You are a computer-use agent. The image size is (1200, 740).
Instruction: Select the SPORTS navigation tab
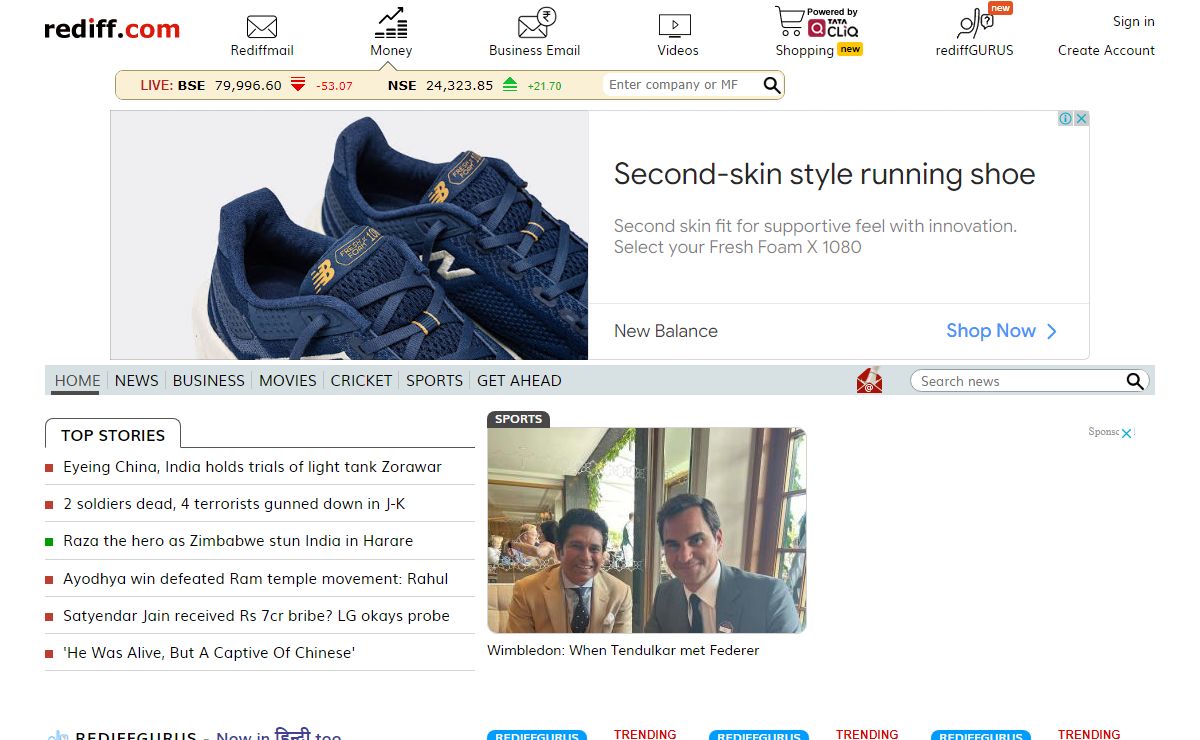tap(434, 380)
